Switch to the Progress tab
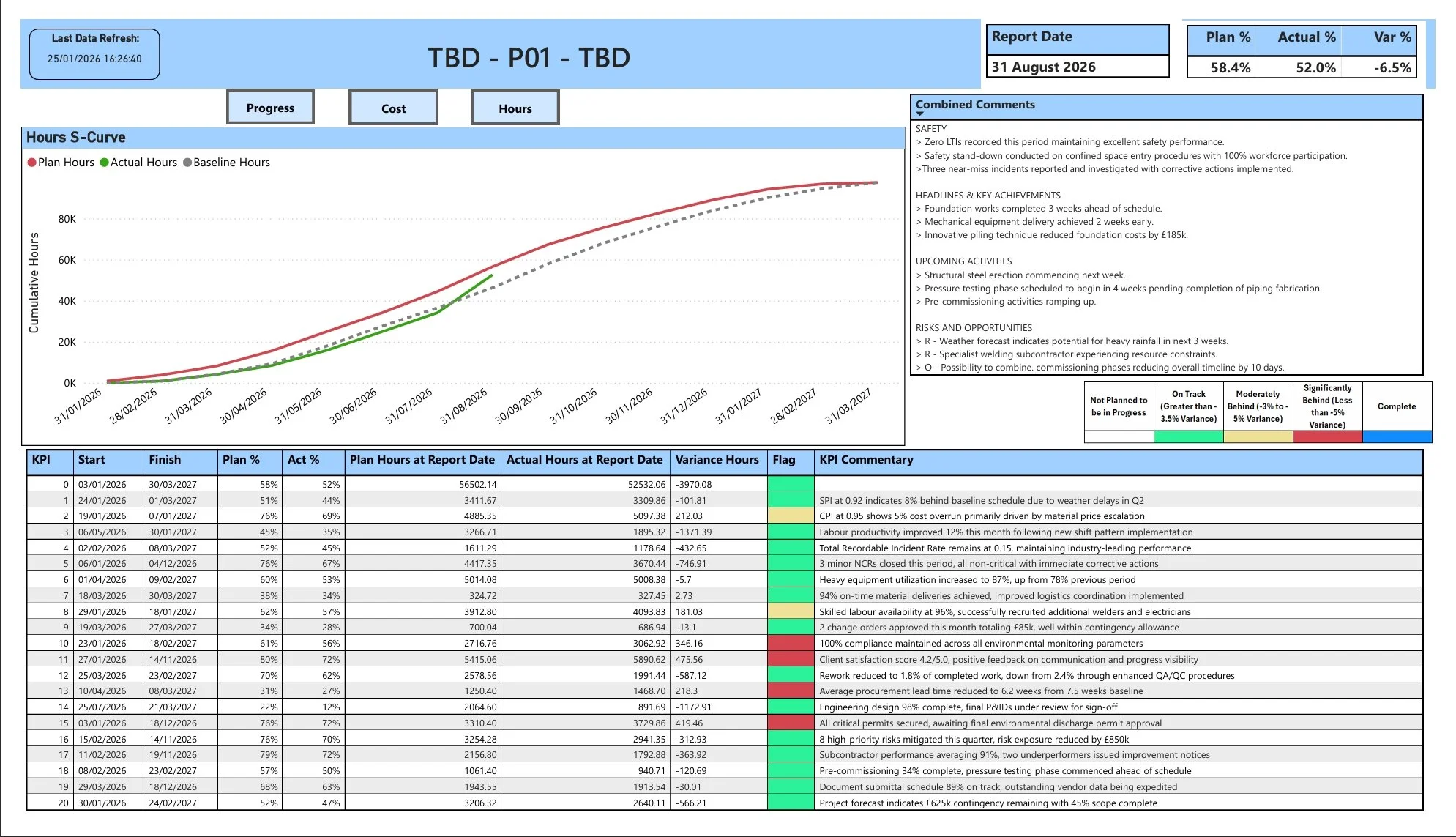This screenshot has width=1456, height=837. point(269,107)
